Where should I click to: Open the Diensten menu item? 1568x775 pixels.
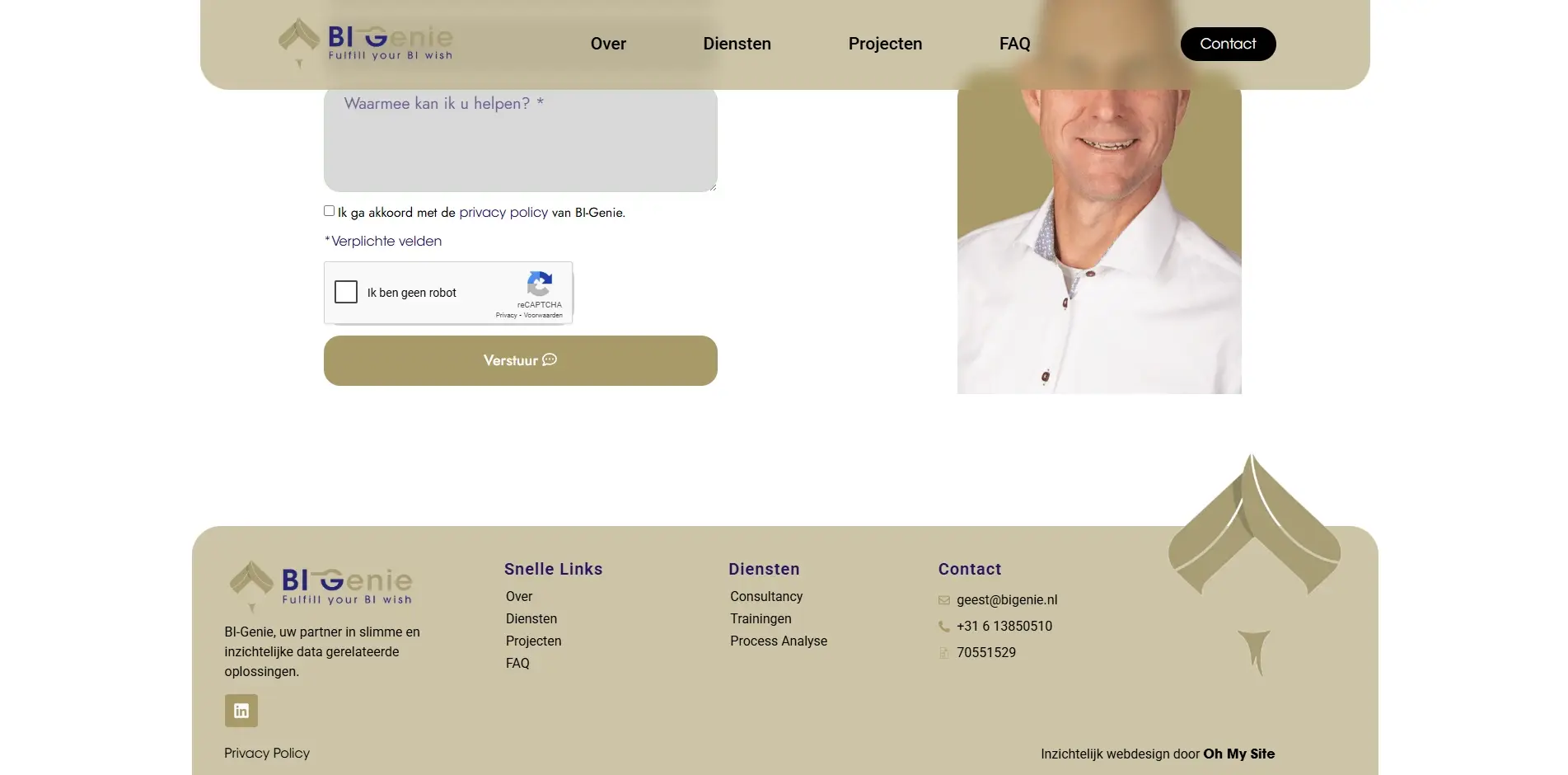click(737, 44)
